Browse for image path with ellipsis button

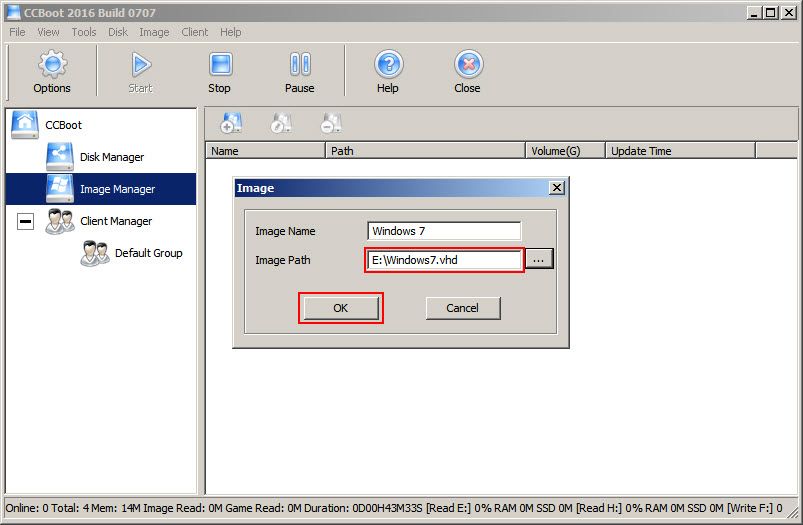click(x=538, y=260)
